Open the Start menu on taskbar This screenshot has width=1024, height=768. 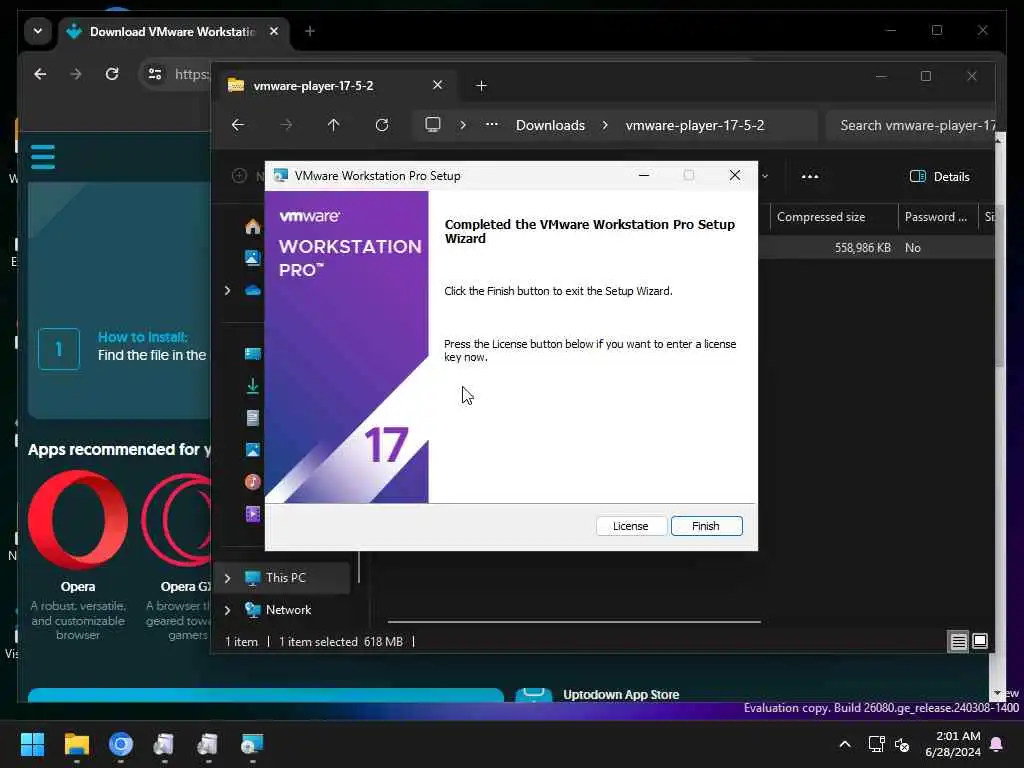point(32,744)
